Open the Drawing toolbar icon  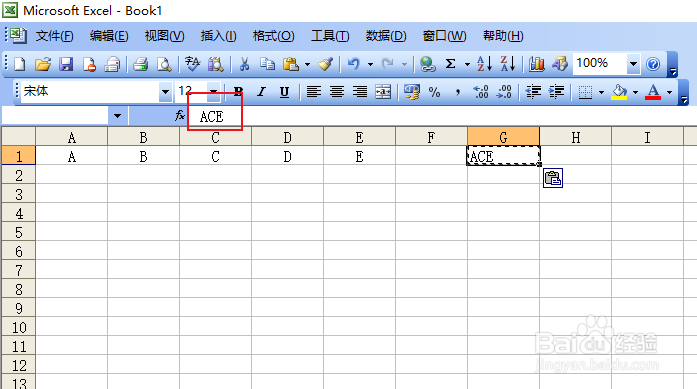[560, 64]
